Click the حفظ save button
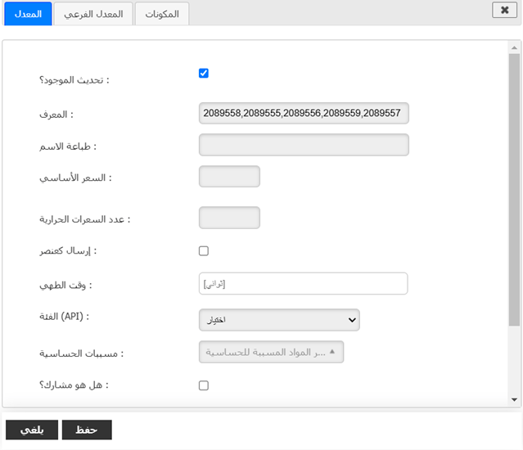 (87, 430)
